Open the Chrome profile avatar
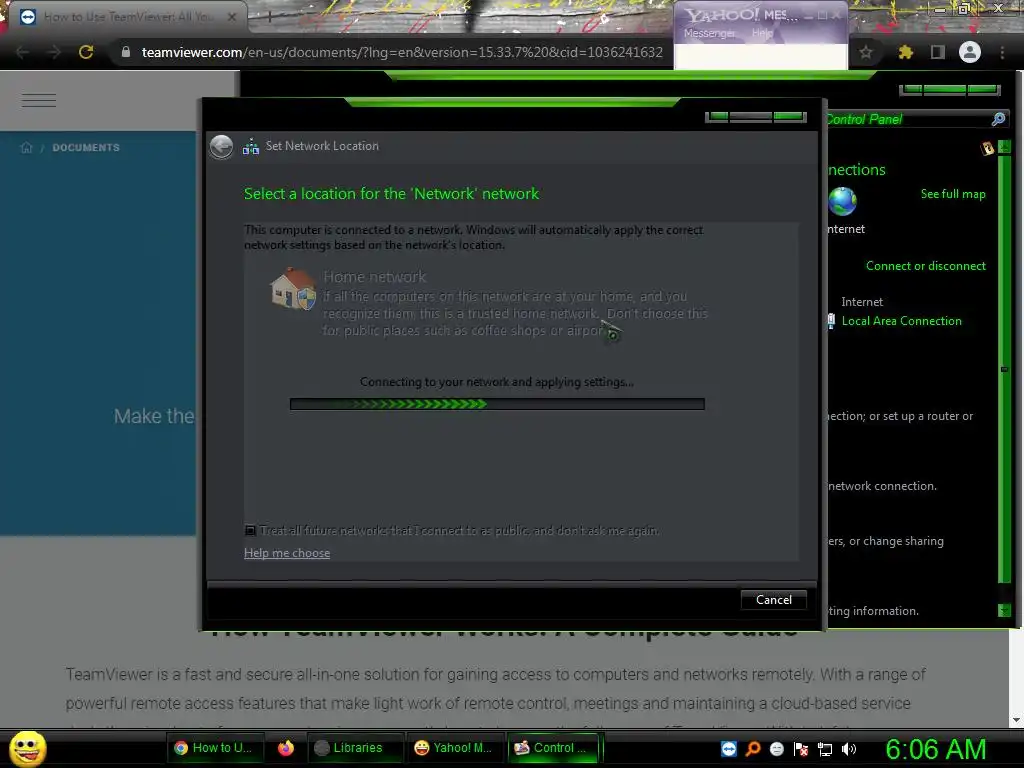The image size is (1024, 768). [970, 52]
